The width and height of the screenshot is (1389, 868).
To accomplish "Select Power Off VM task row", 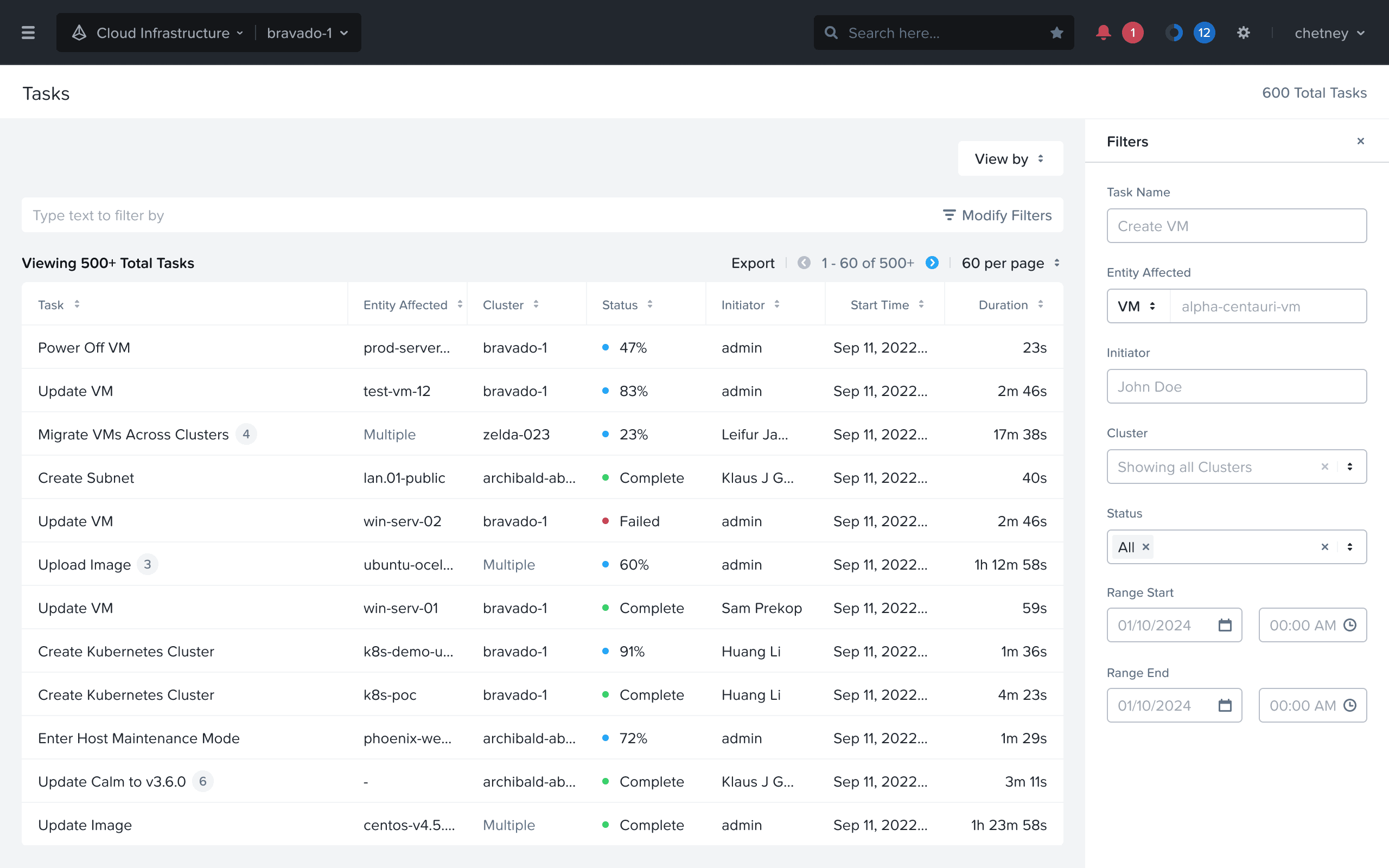I will click(543, 347).
